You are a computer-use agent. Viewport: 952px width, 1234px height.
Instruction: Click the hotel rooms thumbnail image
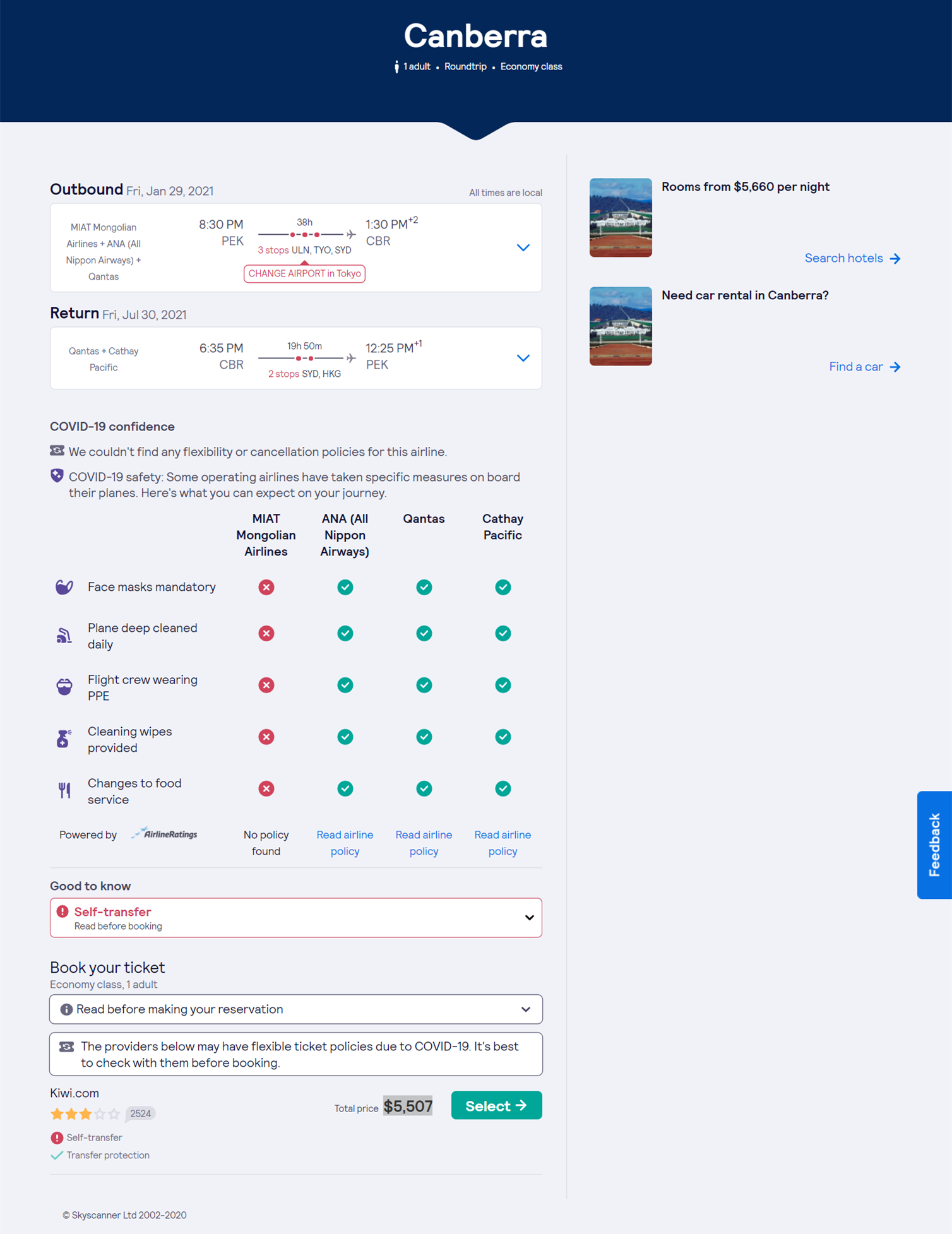[621, 218]
